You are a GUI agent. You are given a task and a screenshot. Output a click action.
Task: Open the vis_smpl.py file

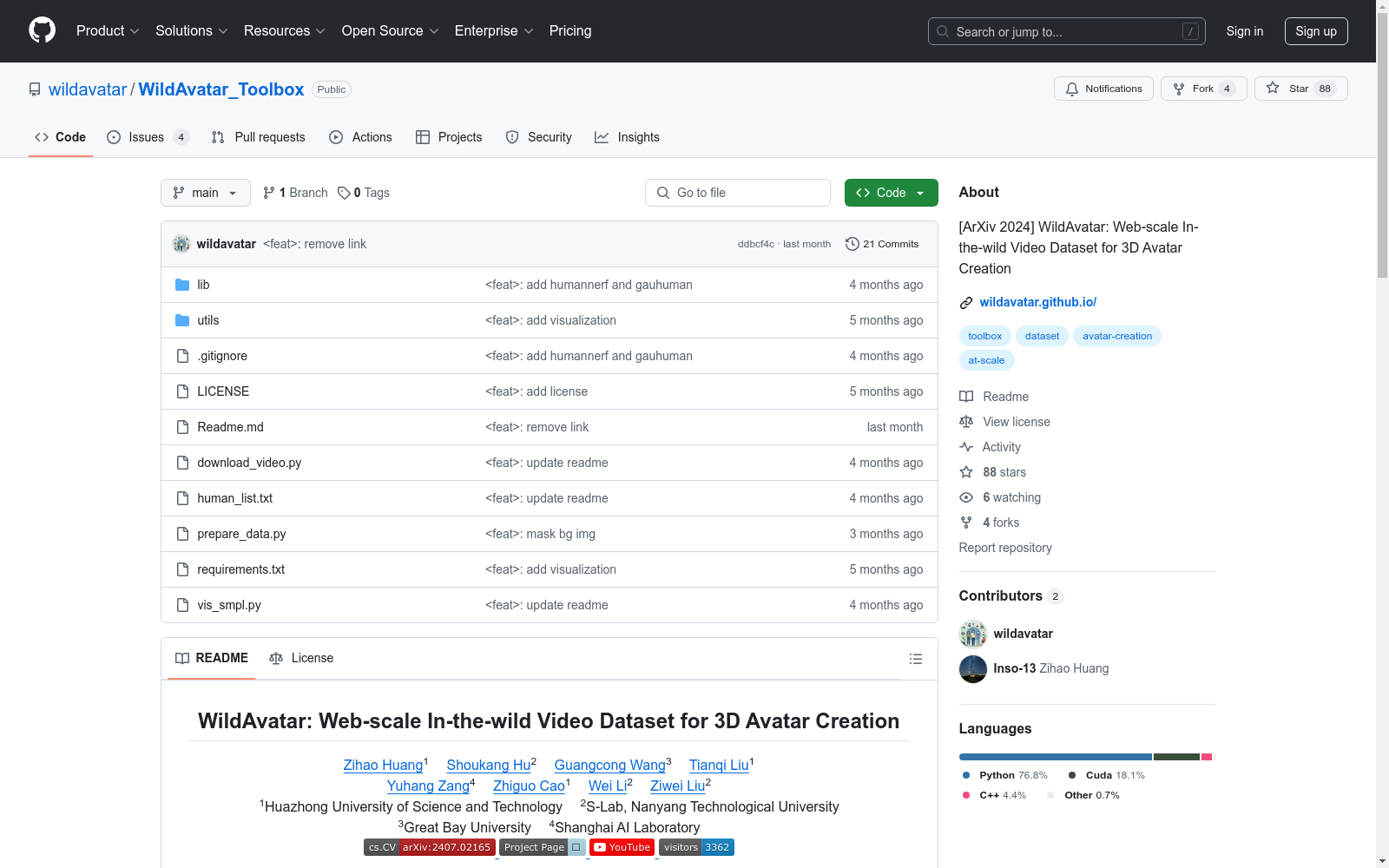click(229, 605)
